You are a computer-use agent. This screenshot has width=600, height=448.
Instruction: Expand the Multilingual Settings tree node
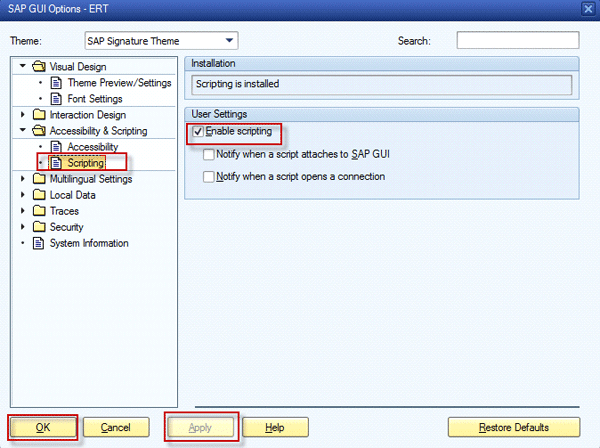click(x=23, y=179)
